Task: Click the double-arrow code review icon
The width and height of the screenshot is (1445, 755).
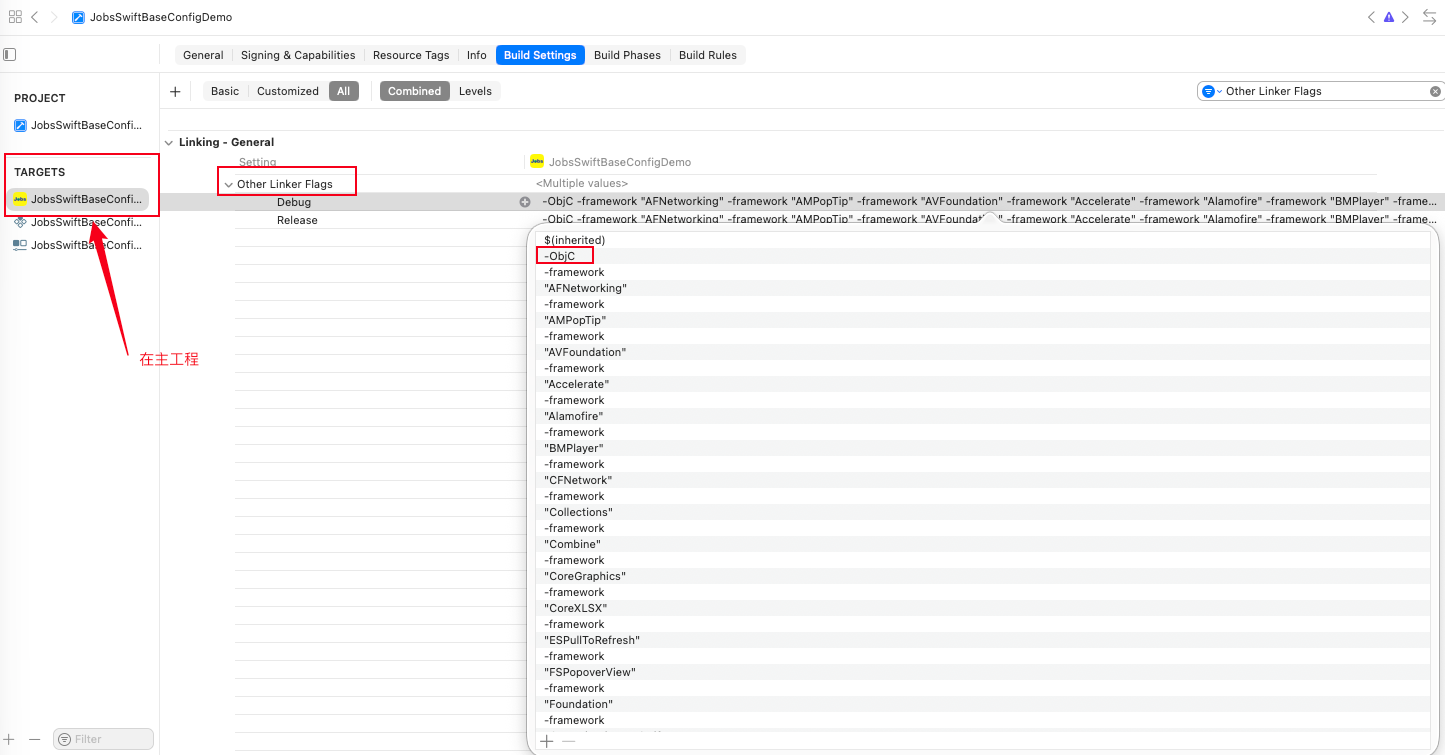Action: coord(1430,17)
